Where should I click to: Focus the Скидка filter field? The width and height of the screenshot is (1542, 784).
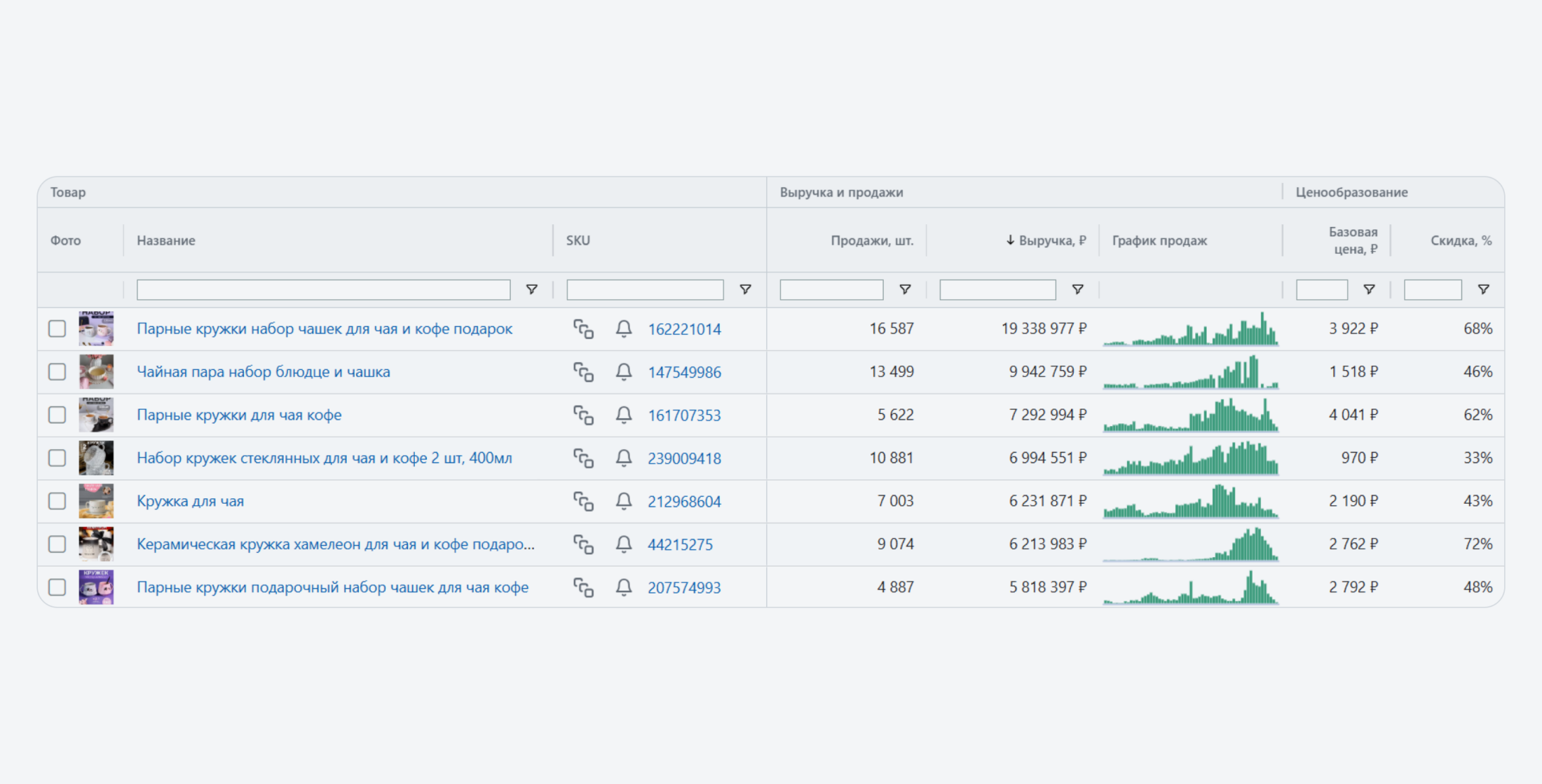[x=1433, y=289]
